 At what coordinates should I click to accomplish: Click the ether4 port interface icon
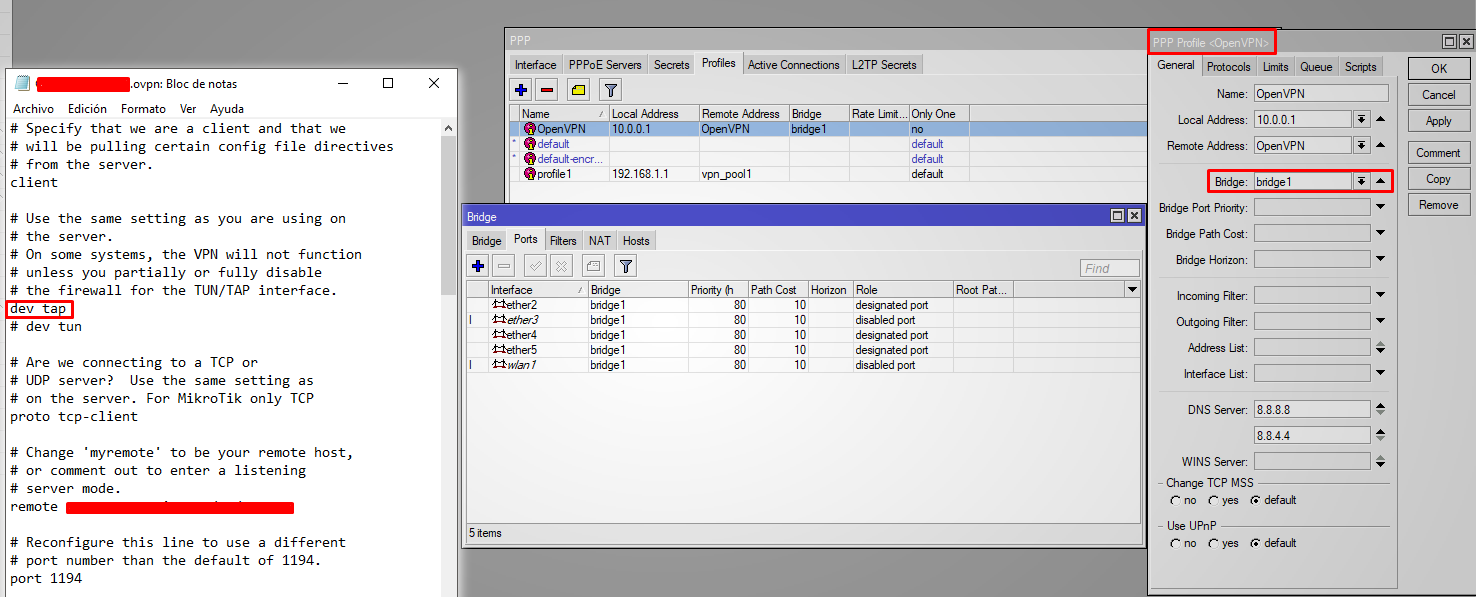click(498, 335)
